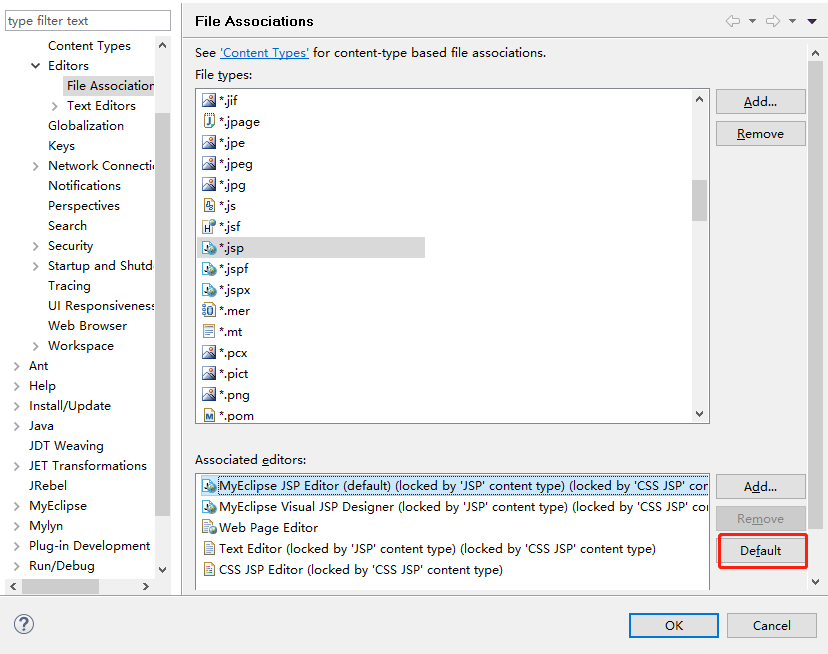This screenshot has width=828, height=654.
Task: Click the *.jpg image icon
Action: [x=209, y=184]
